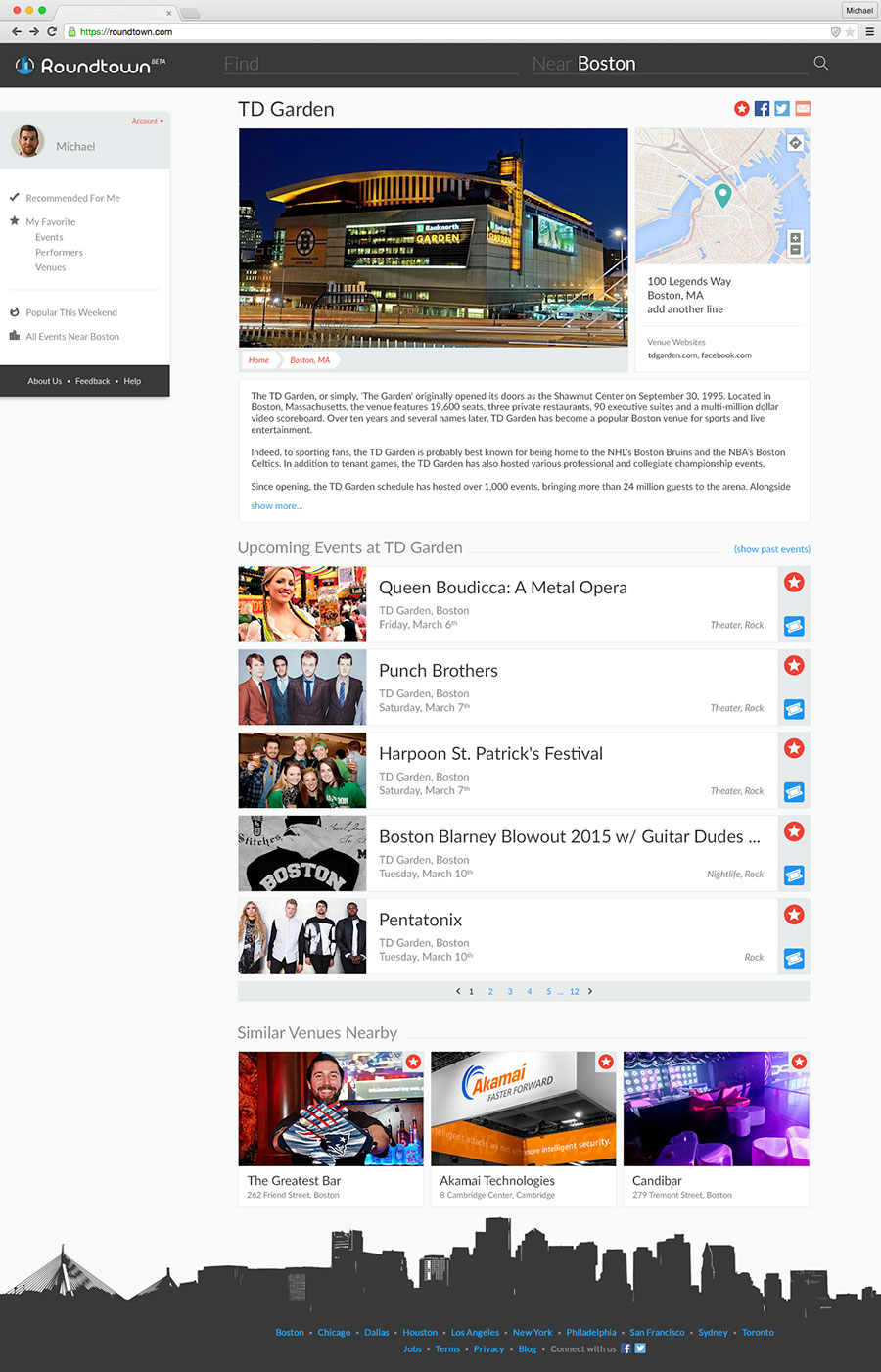Click the Near Boston location field

(x=670, y=64)
